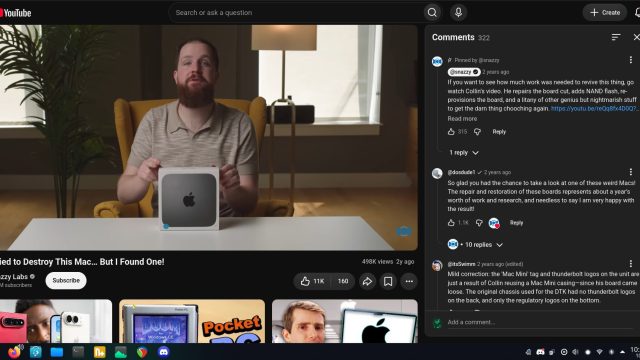Viewport: 640px width, 360px height.
Task: Dislike the pinned @snazzy comment
Action: tap(477, 131)
